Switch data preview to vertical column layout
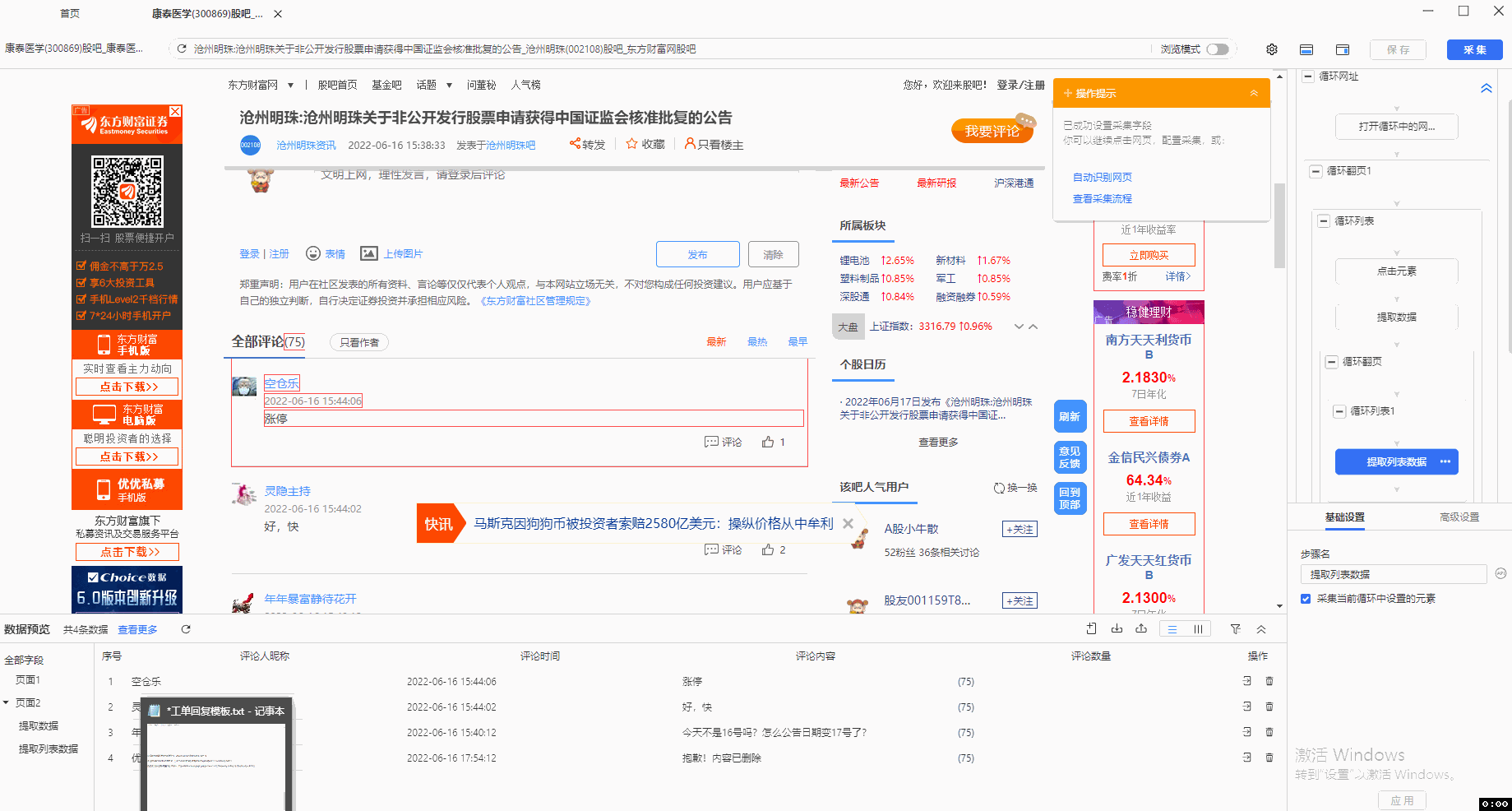The image size is (1512, 811). click(x=1198, y=629)
